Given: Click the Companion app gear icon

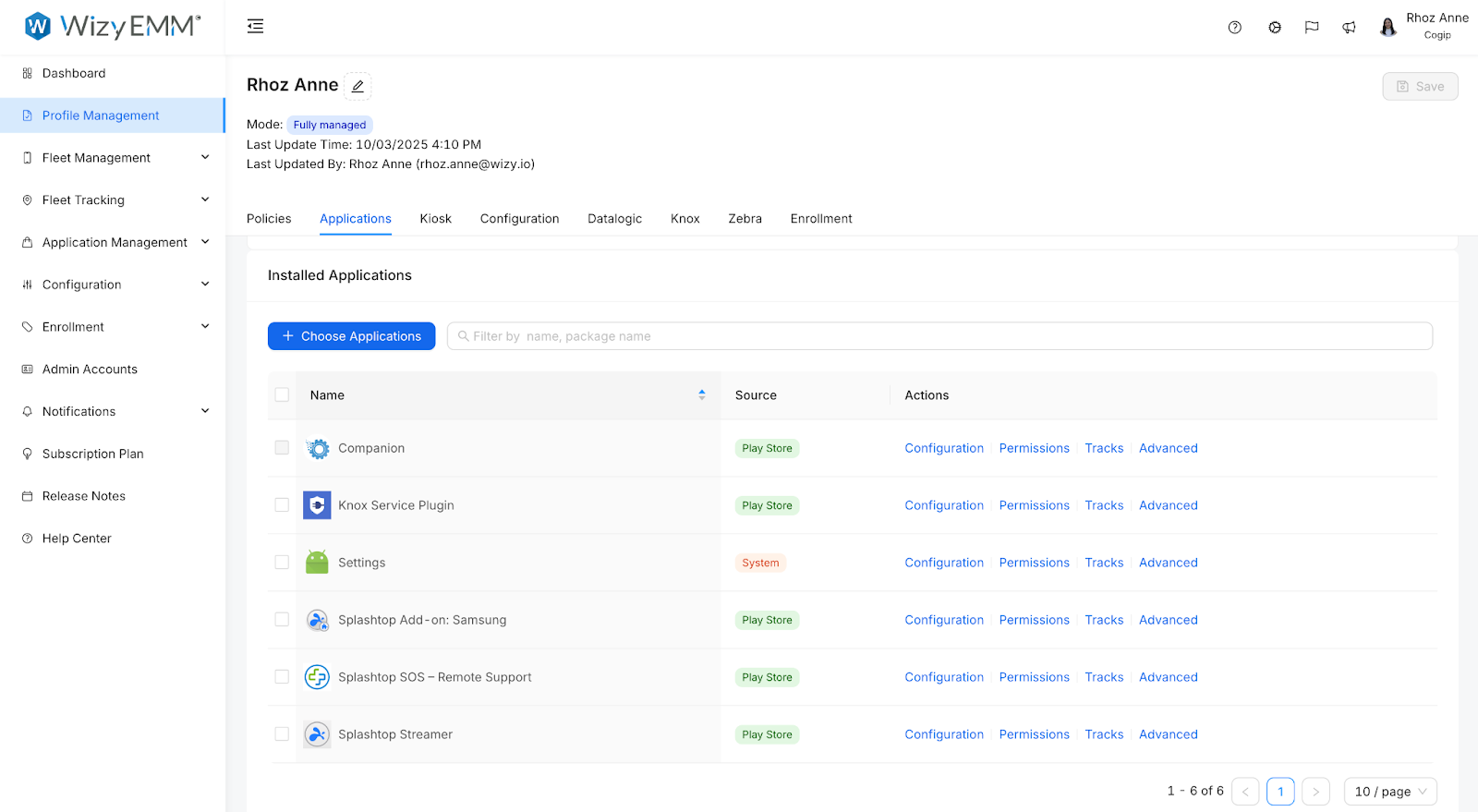Looking at the screenshot, I should 318,448.
